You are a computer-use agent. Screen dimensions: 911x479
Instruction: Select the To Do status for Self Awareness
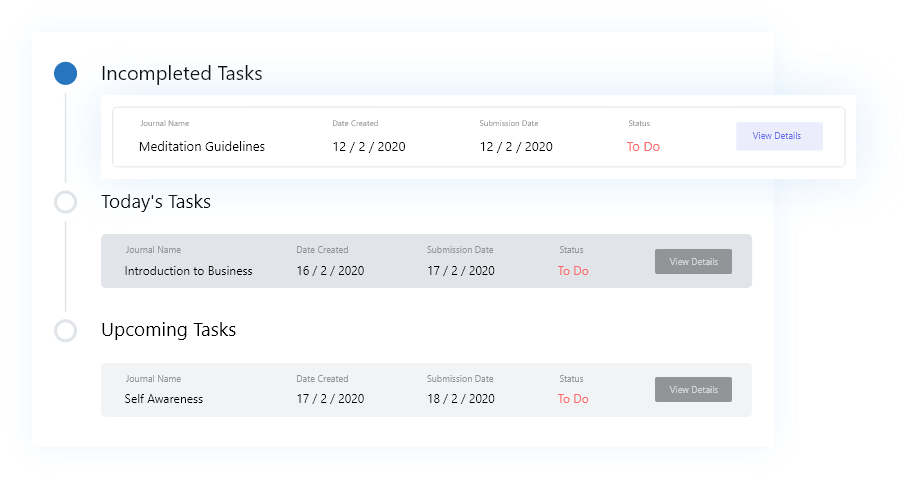coord(573,399)
